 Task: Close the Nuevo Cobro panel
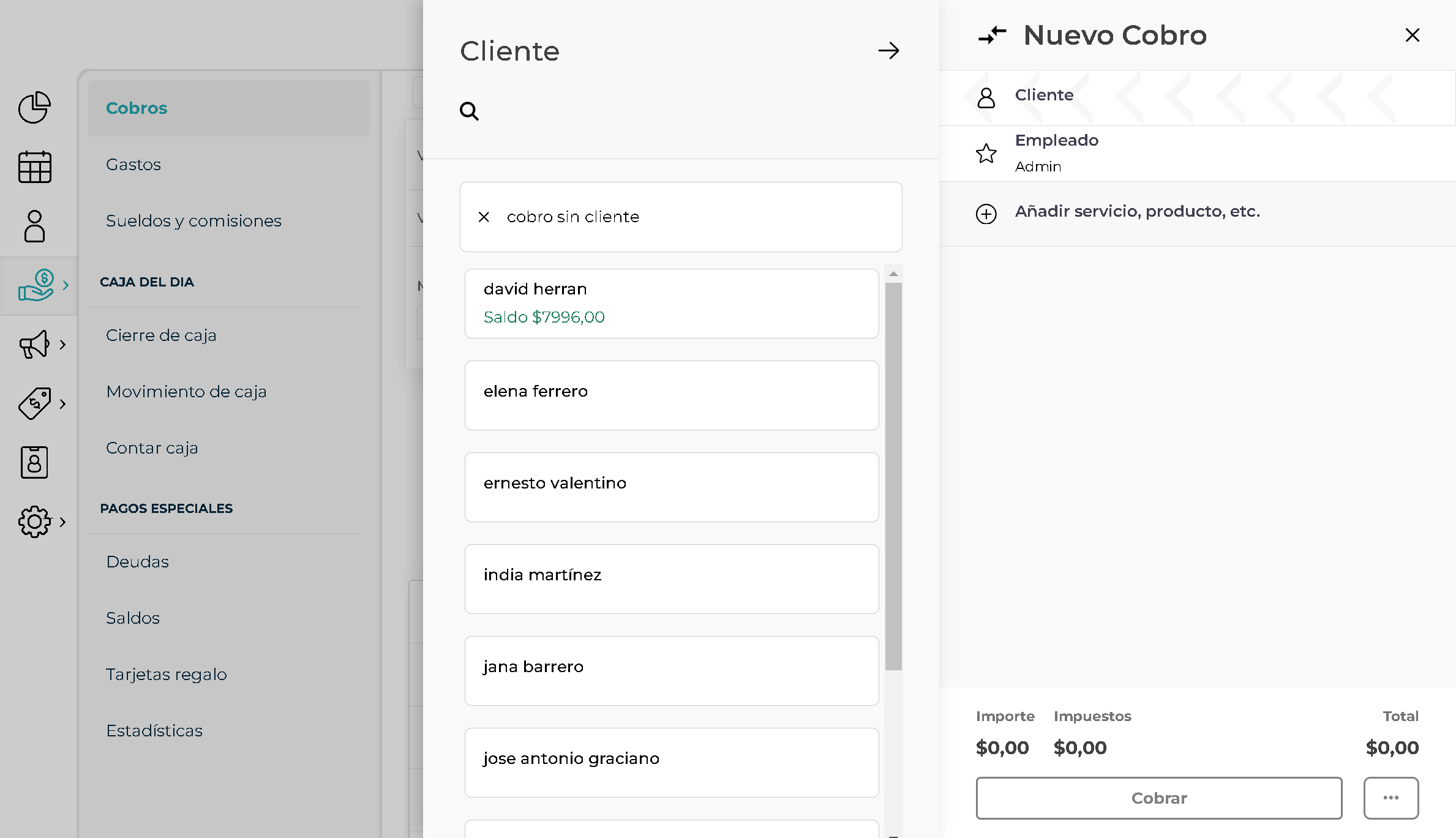point(1413,36)
